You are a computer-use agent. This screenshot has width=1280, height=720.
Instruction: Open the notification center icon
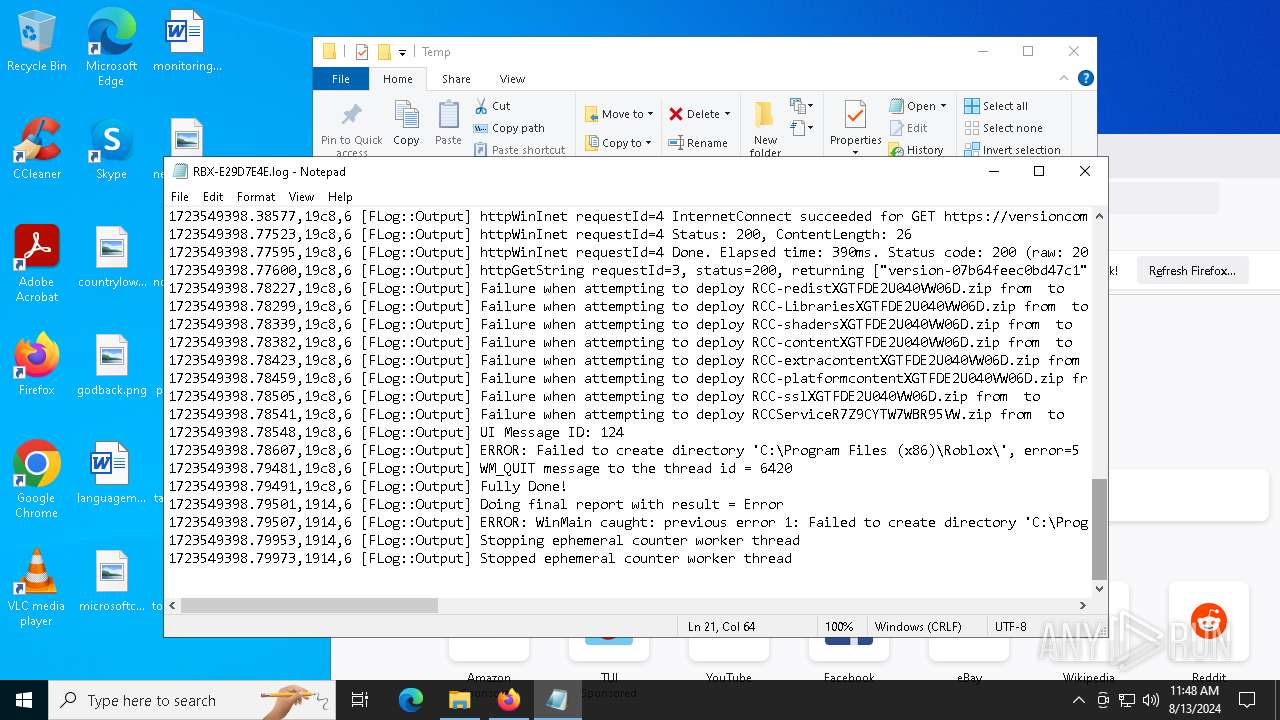click(1246, 700)
